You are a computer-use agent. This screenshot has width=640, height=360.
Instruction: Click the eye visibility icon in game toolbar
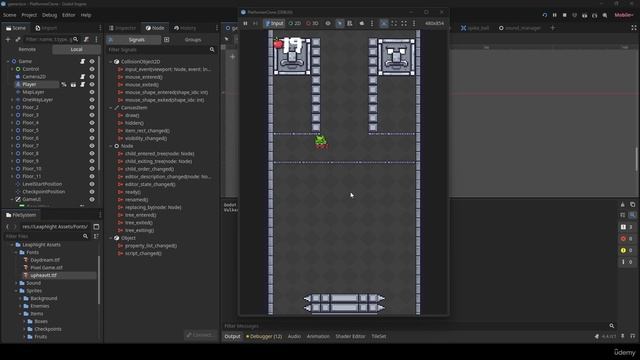pyautogui.click(x=328, y=24)
